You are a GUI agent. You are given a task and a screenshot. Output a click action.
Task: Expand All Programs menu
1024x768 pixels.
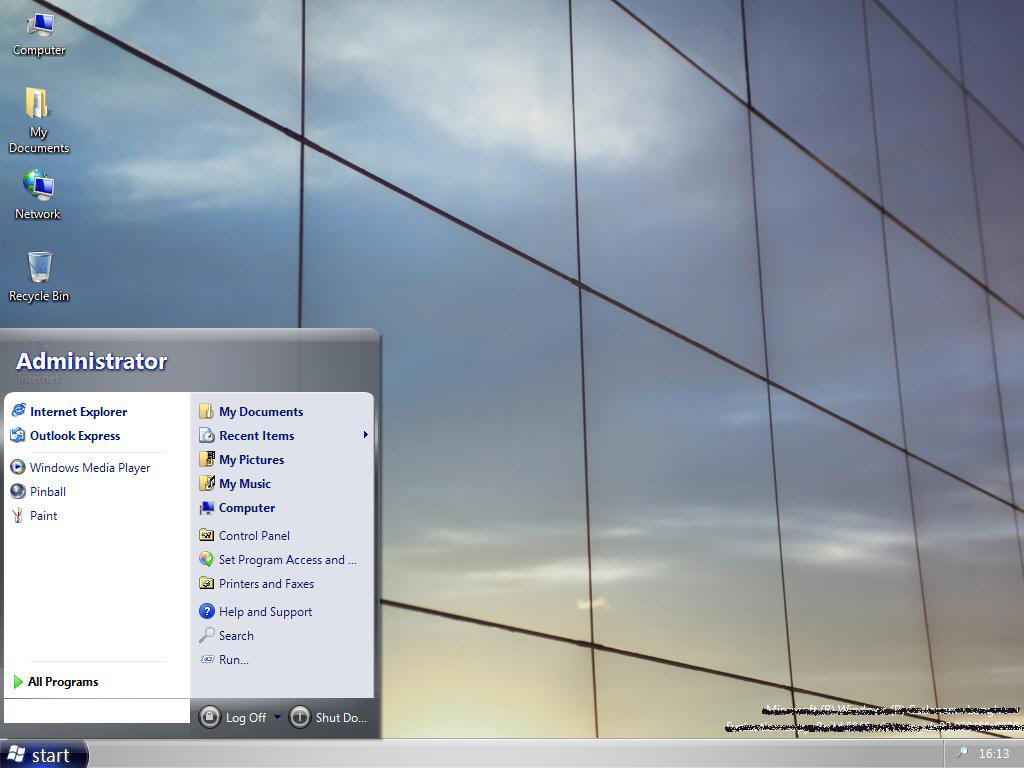56,682
